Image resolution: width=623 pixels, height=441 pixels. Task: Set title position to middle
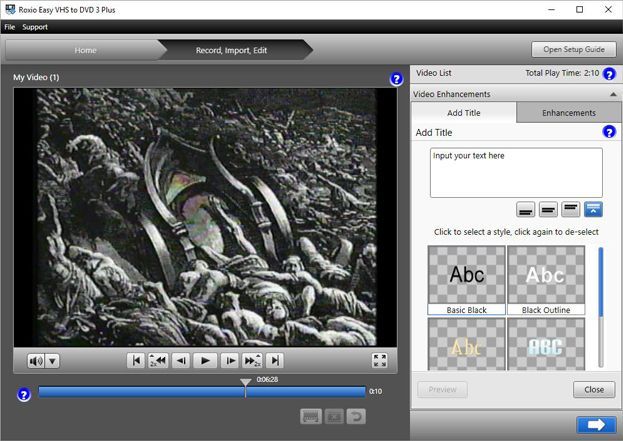point(548,209)
